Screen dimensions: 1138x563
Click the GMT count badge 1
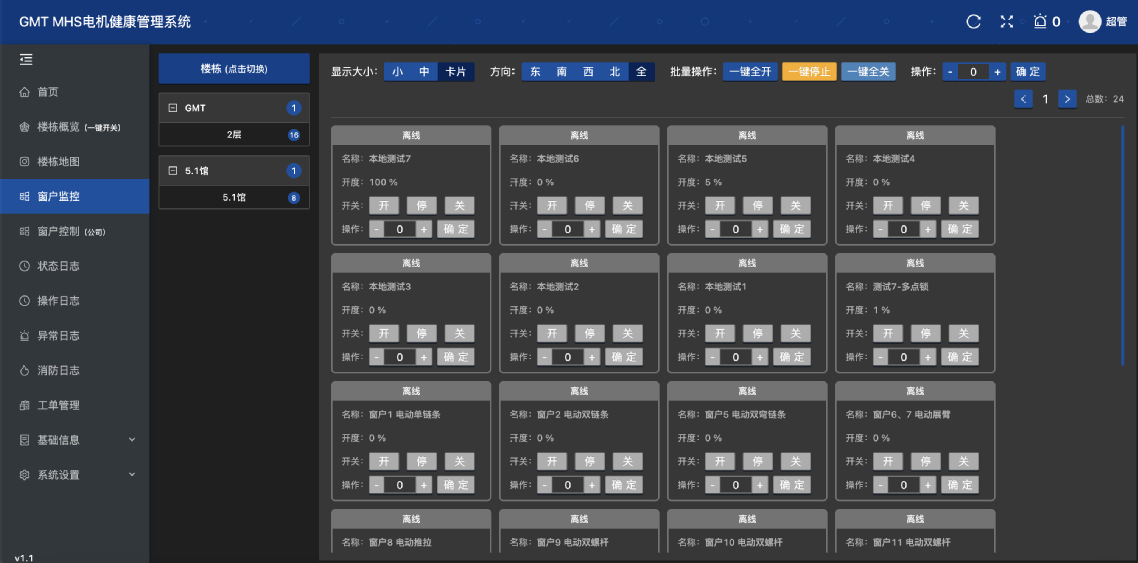point(294,108)
